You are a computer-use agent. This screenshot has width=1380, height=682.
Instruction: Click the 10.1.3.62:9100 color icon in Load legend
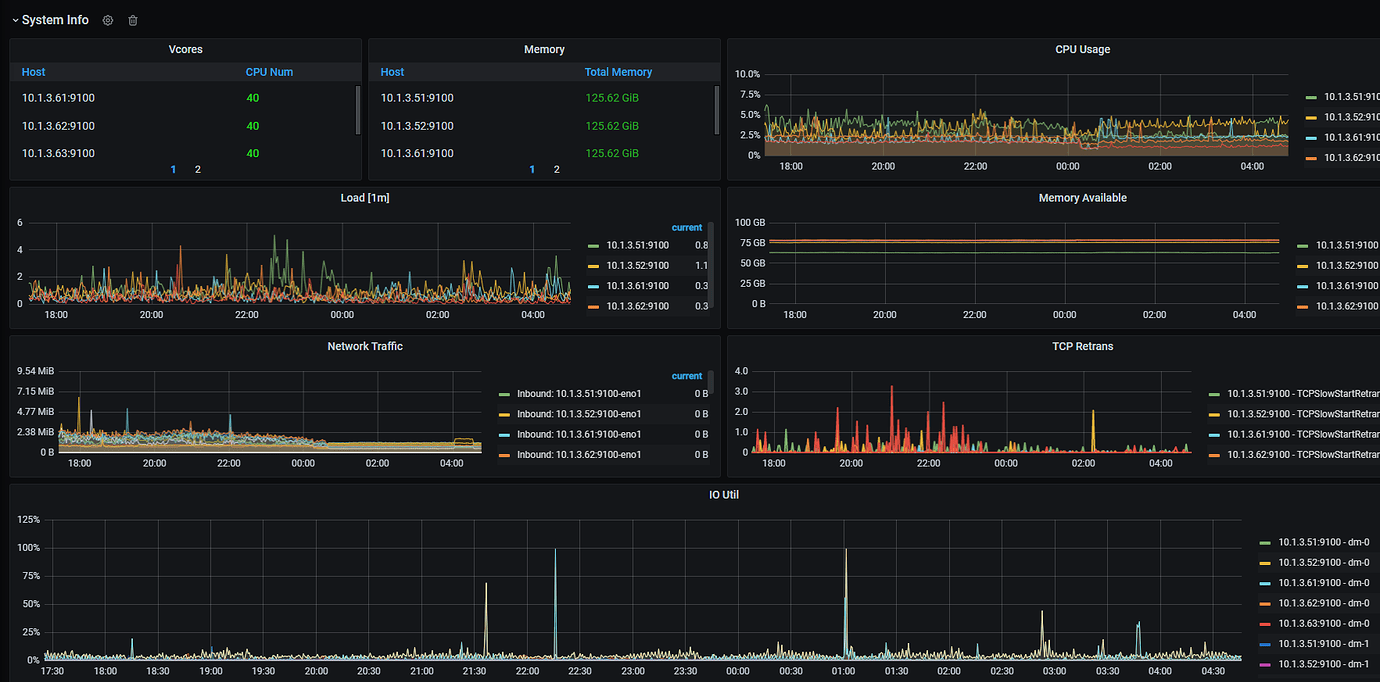click(x=593, y=306)
